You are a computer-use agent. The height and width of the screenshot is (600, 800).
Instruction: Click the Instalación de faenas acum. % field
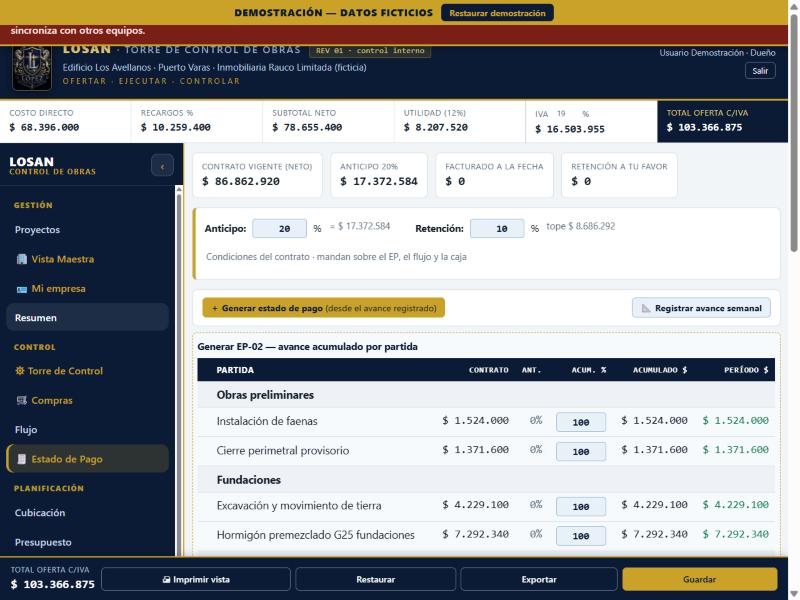point(581,422)
